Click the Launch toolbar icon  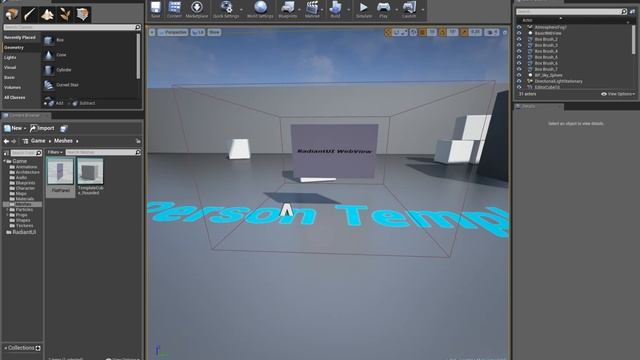(409, 9)
